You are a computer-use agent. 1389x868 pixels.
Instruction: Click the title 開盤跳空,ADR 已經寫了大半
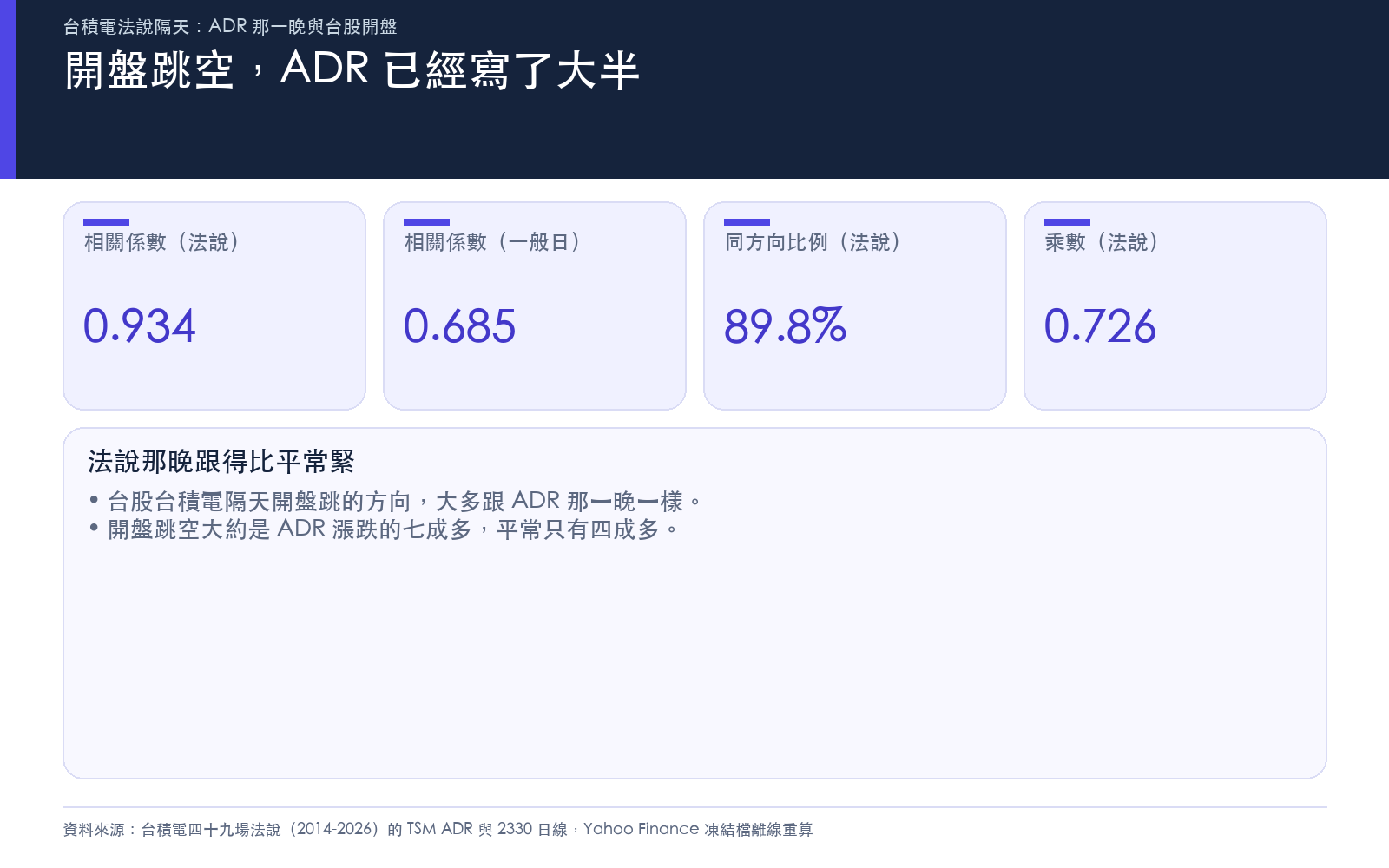pyautogui.click(x=352, y=70)
